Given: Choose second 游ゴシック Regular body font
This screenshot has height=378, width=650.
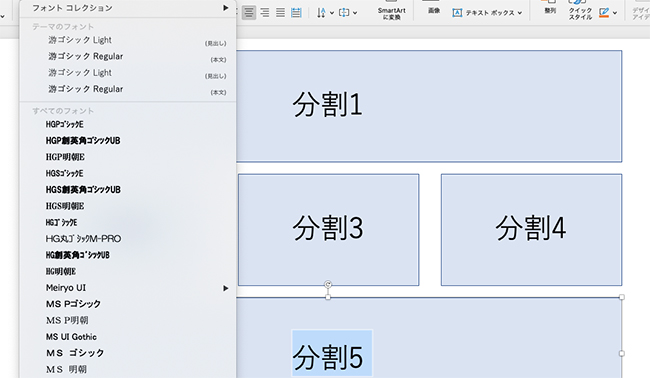Looking at the screenshot, I should click(128, 89).
